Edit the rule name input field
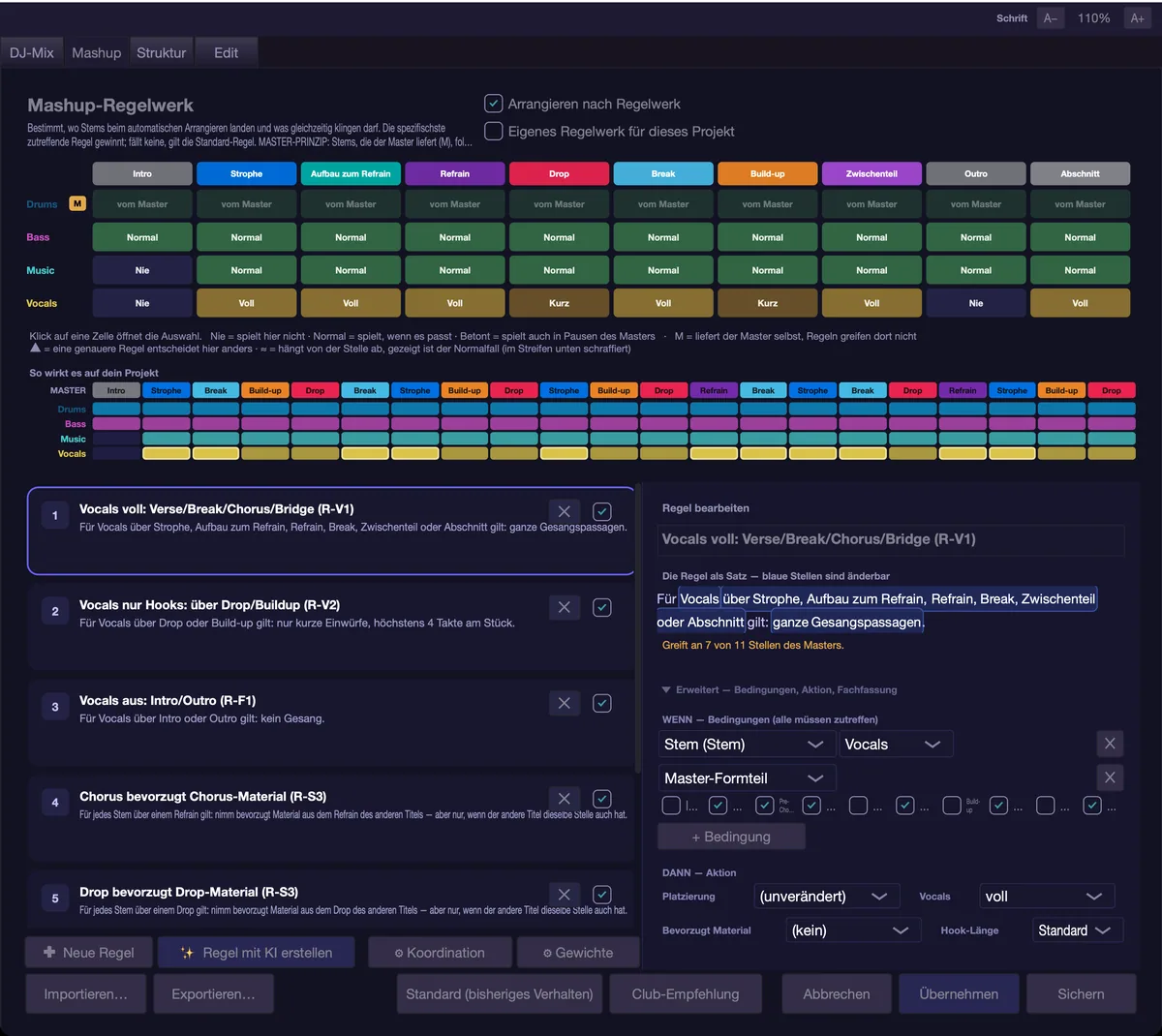1162x1036 pixels. (893, 539)
